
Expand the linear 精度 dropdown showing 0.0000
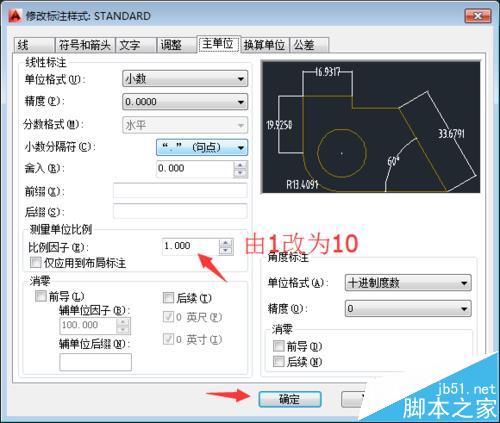click(x=185, y=102)
